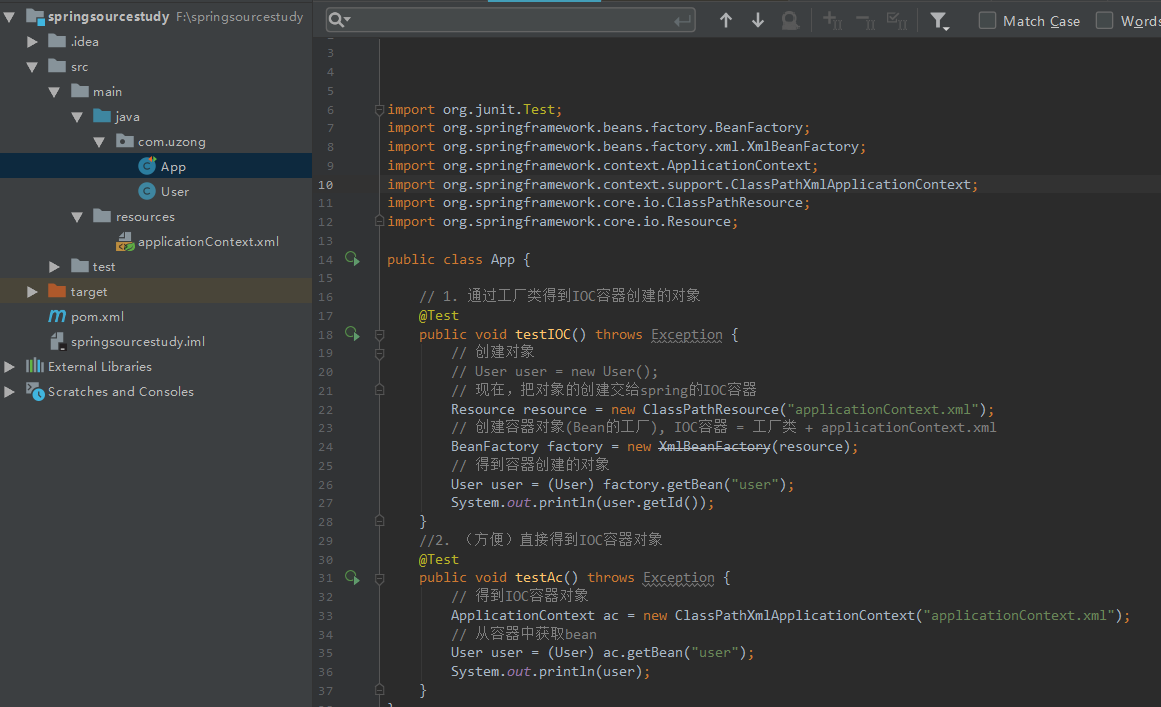Screen dimensions: 1161x707
Task: Click the find in selection icon
Action: (790, 21)
